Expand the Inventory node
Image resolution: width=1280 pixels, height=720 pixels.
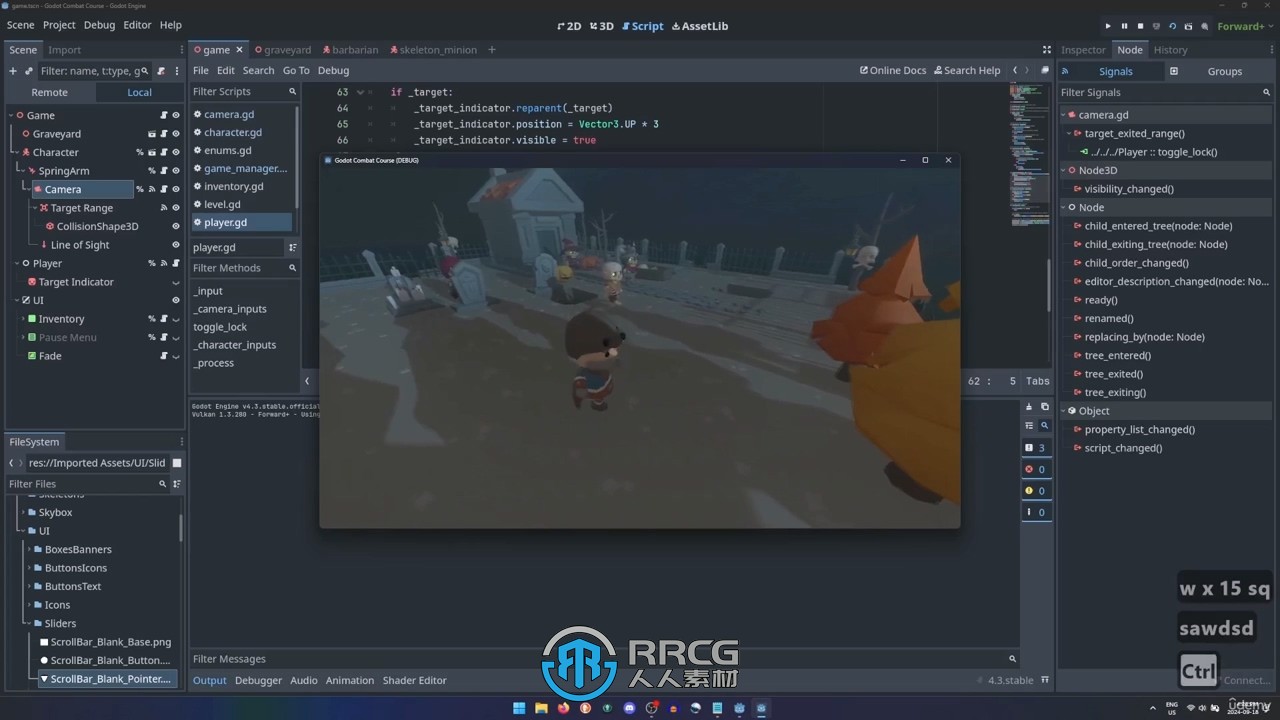click(x=21, y=319)
